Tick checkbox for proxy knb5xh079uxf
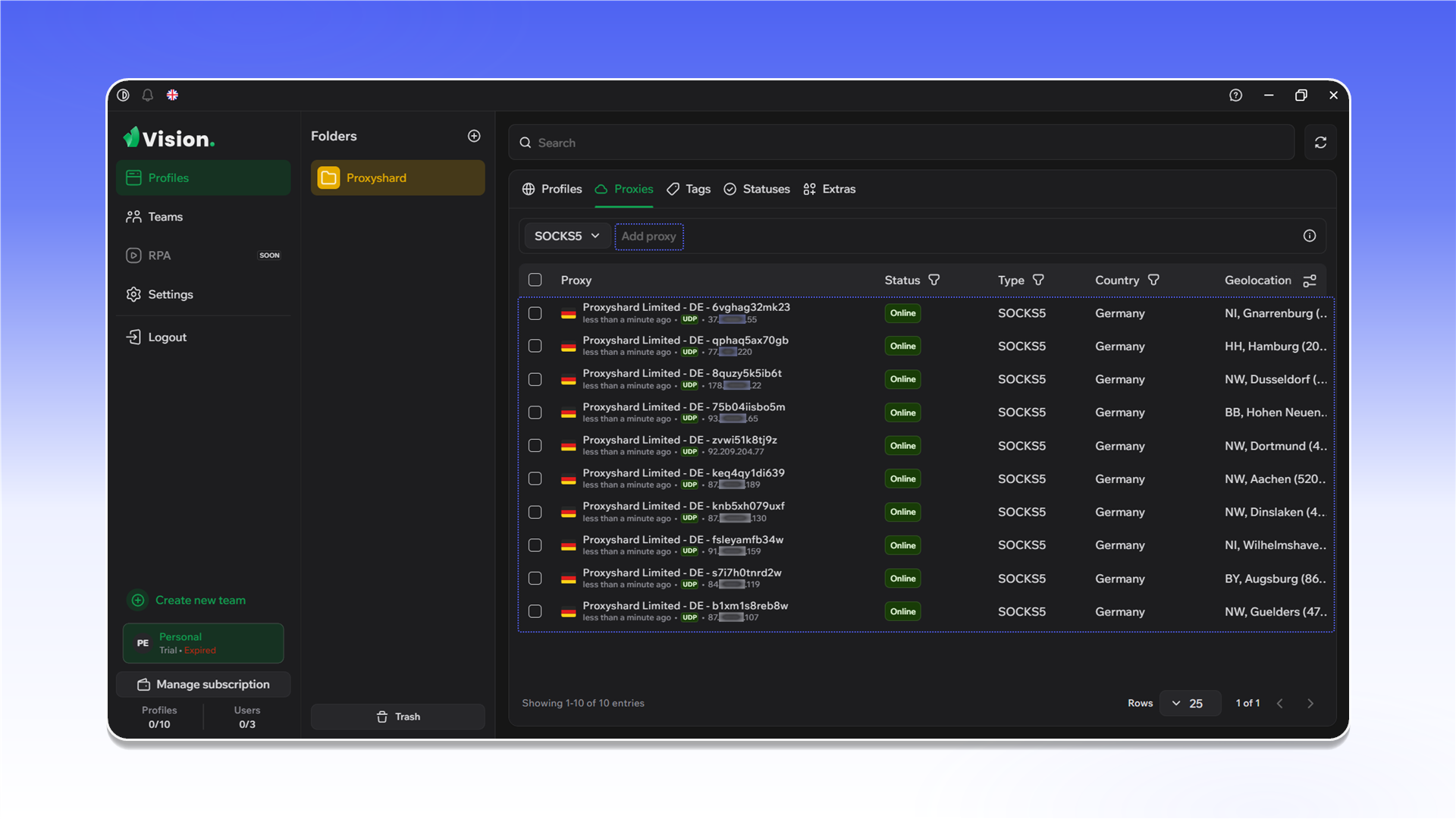The height and width of the screenshot is (819, 1456). 535,512
